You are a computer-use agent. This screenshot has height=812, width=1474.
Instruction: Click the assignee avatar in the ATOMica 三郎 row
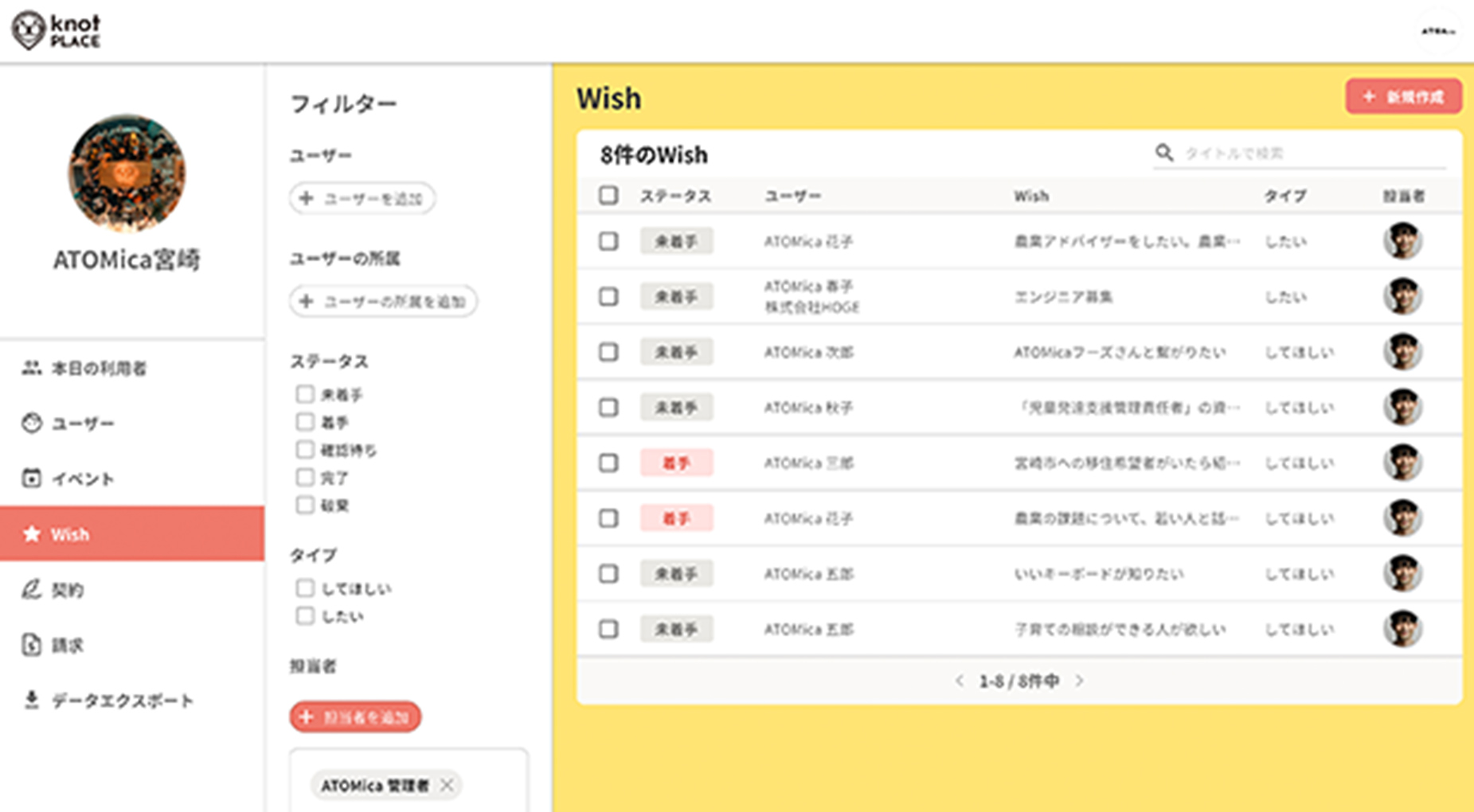click(x=1402, y=463)
